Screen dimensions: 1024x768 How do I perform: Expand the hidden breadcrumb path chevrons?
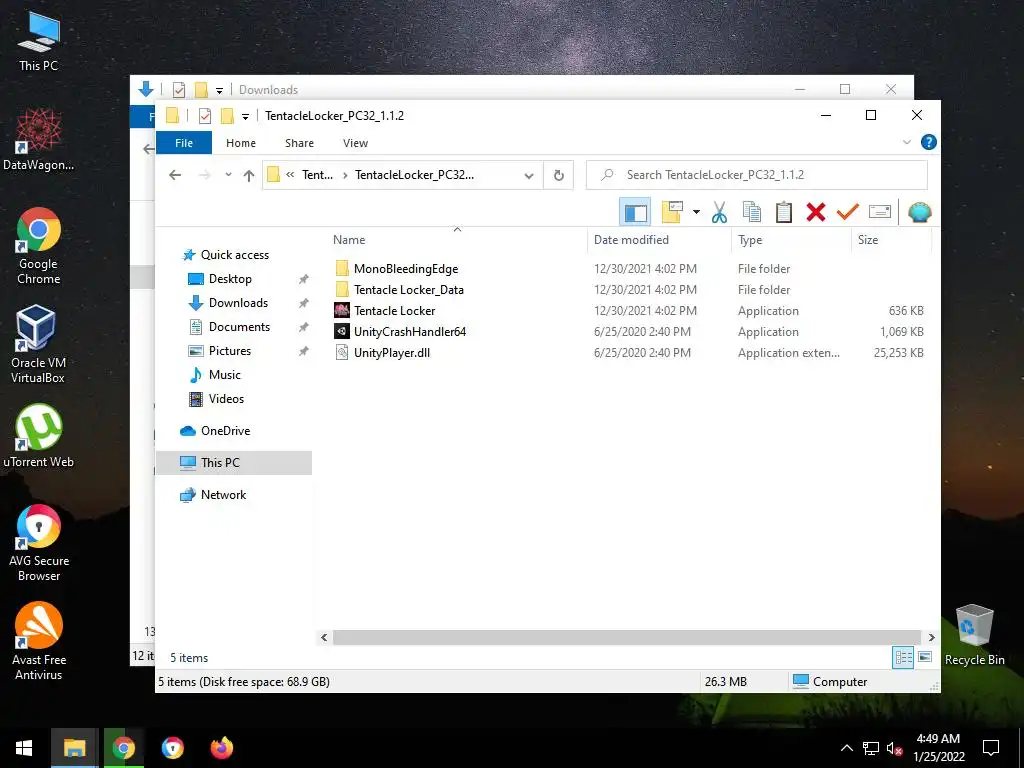[x=290, y=175]
